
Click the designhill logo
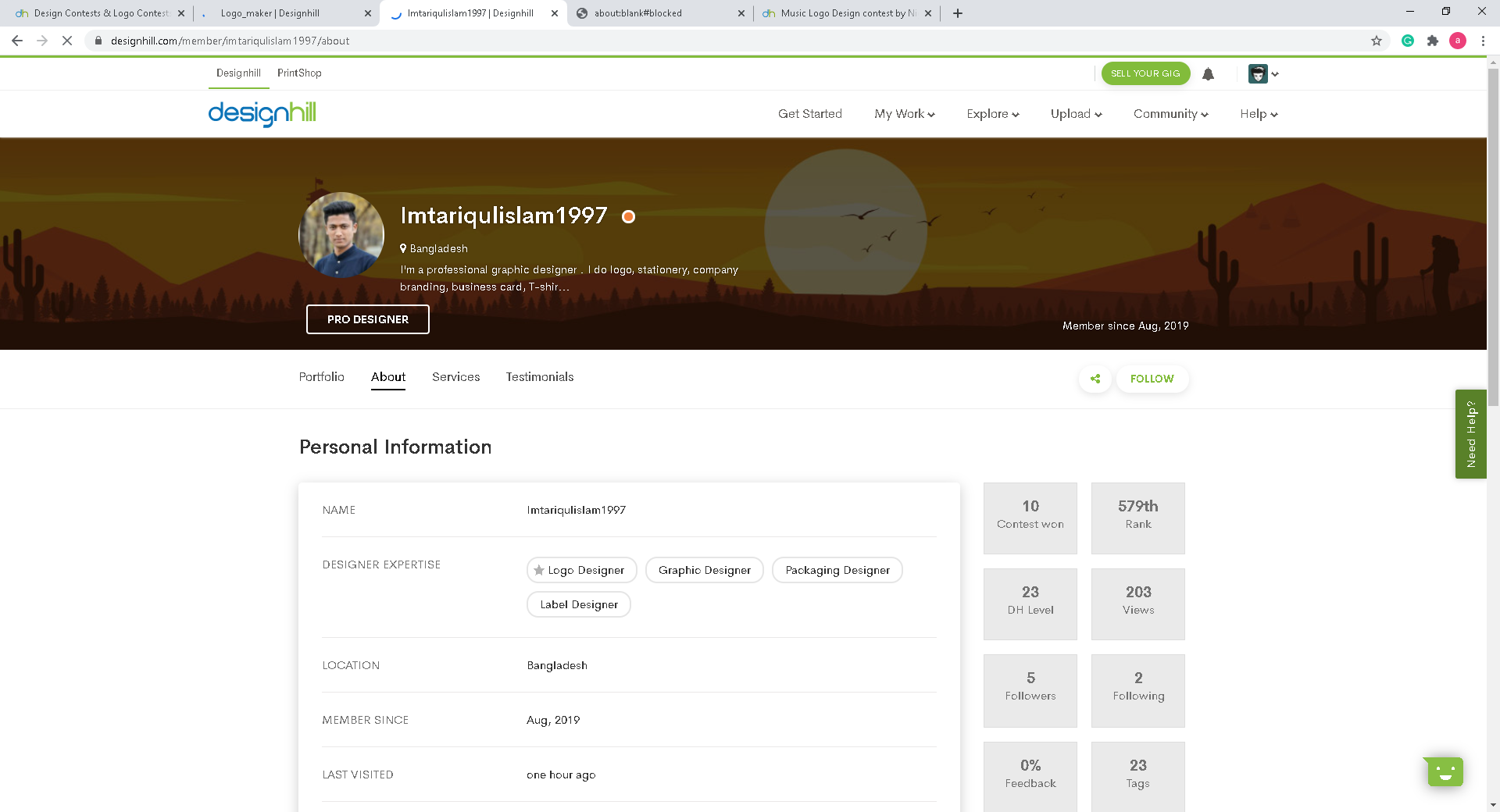click(x=262, y=114)
